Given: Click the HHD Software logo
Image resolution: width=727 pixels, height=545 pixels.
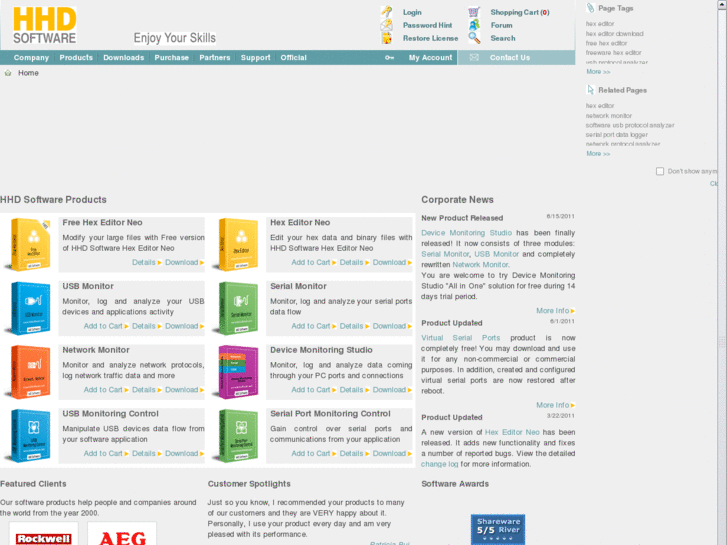Looking at the screenshot, I should [x=45, y=26].
